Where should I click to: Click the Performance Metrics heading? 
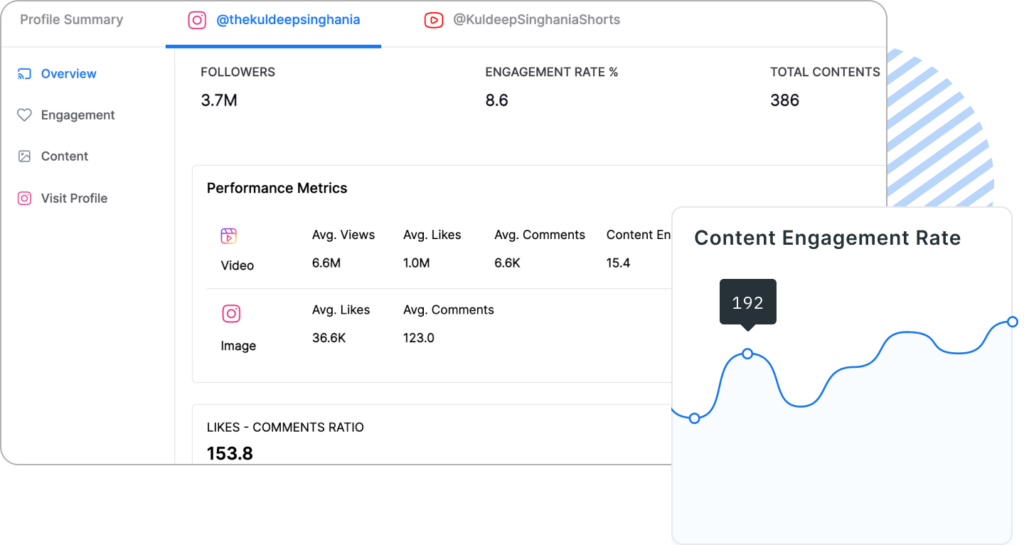(277, 188)
